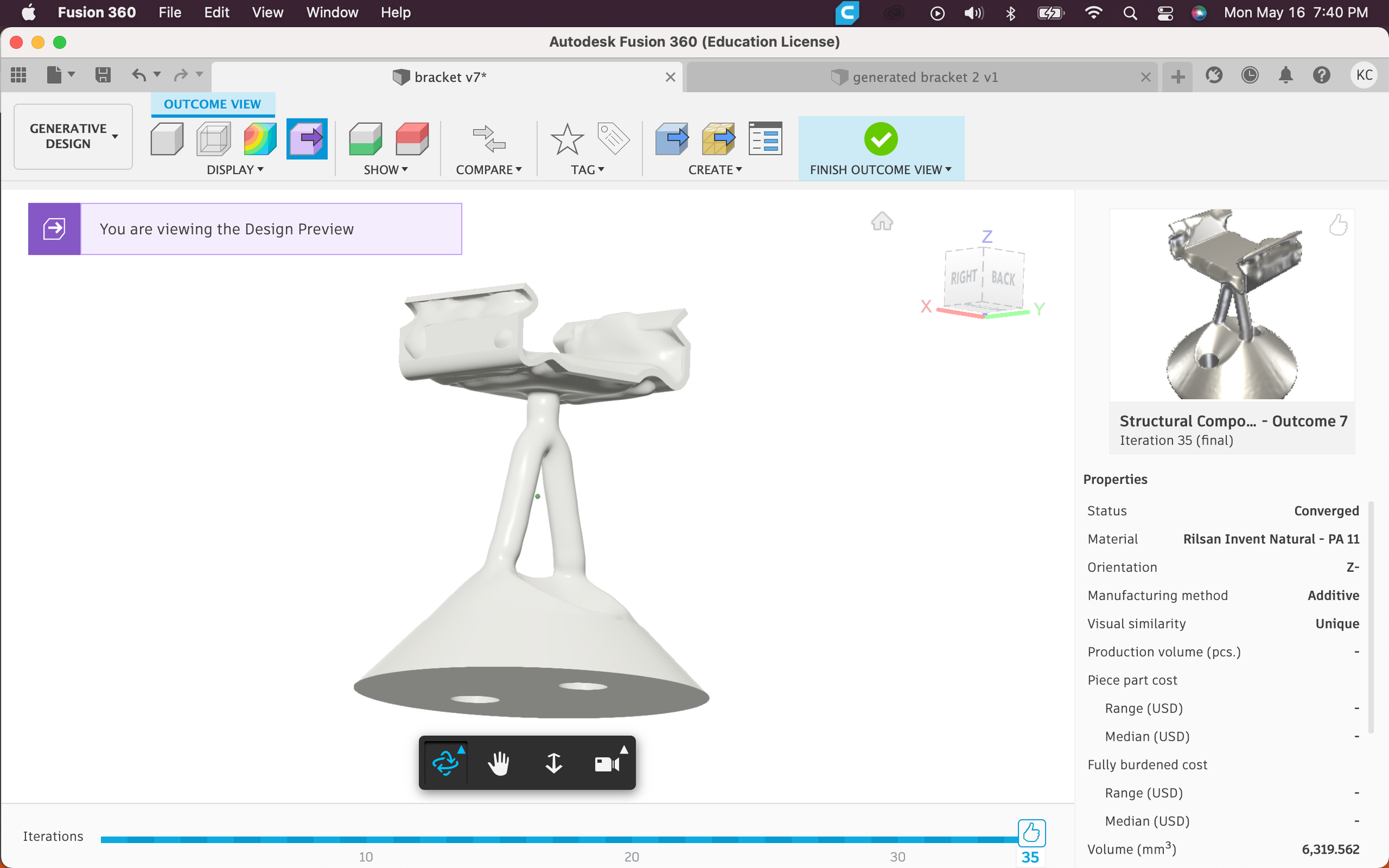Select the Outcome 7 preview thumbnail
The height and width of the screenshot is (868, 1389).
tap(1231, 305)
